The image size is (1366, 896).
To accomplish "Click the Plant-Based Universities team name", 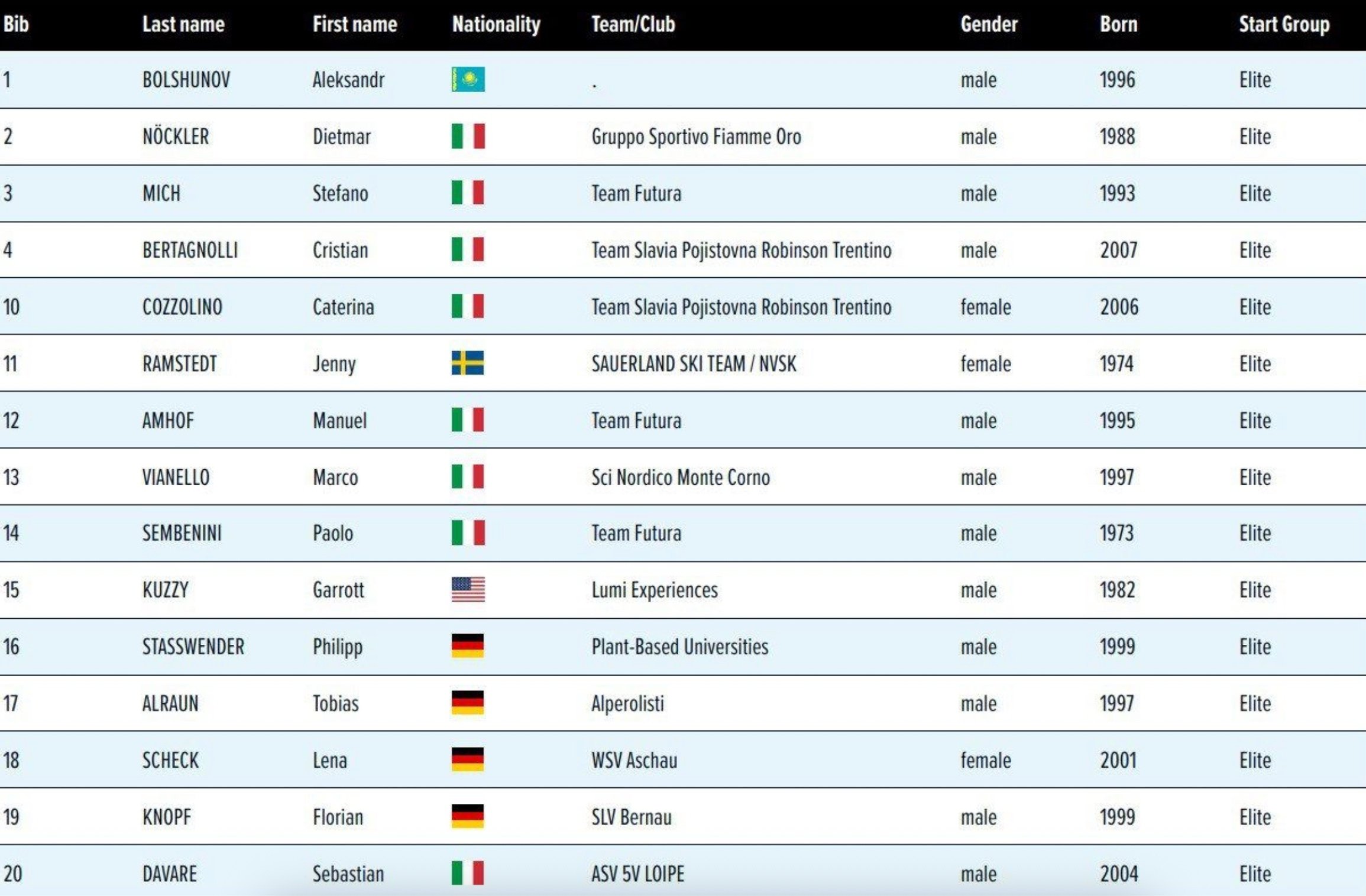I will coord(679,647).
